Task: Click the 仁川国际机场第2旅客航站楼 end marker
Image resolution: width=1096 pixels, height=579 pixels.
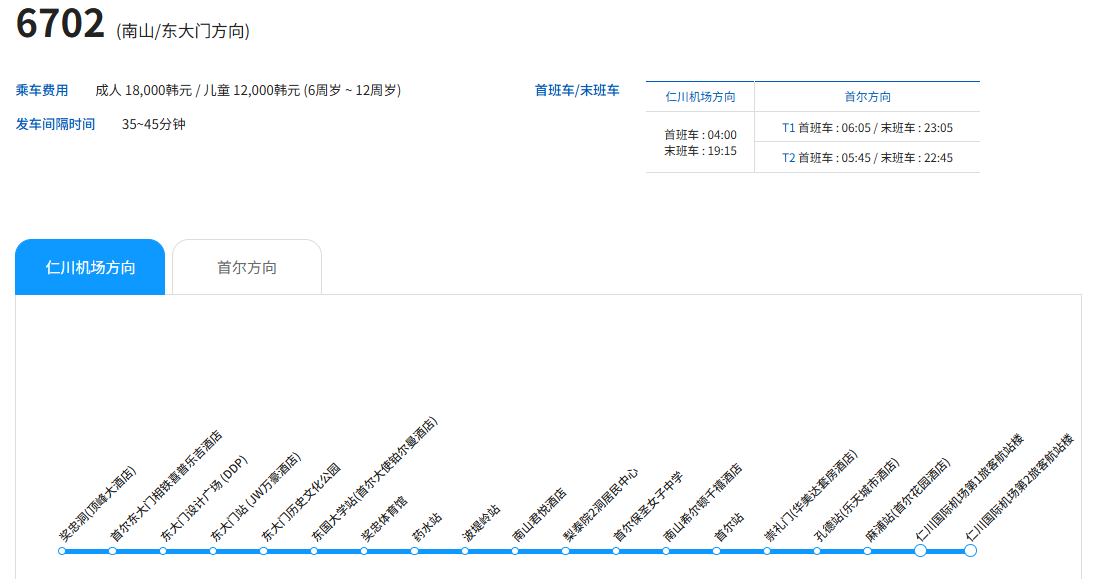Action: coord(970,550)
